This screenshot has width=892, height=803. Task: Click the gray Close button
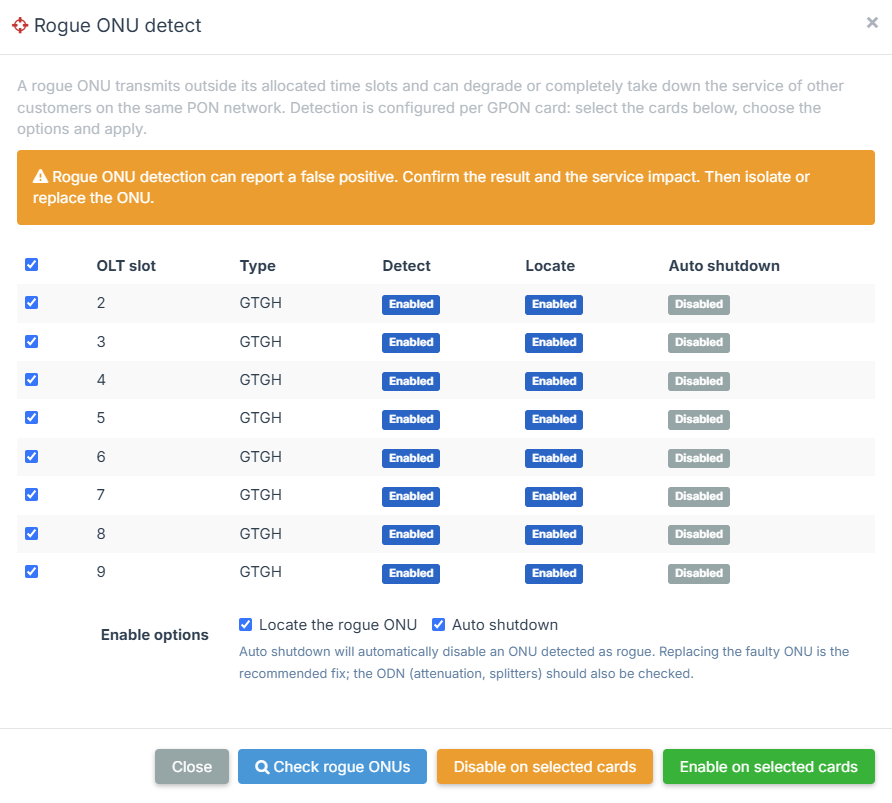tap(192, 767)
